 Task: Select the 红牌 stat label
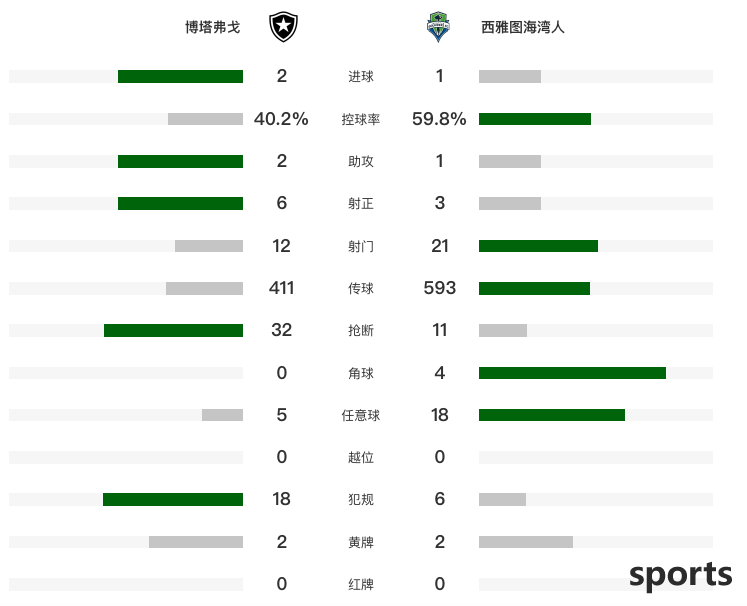pos(361,584)
